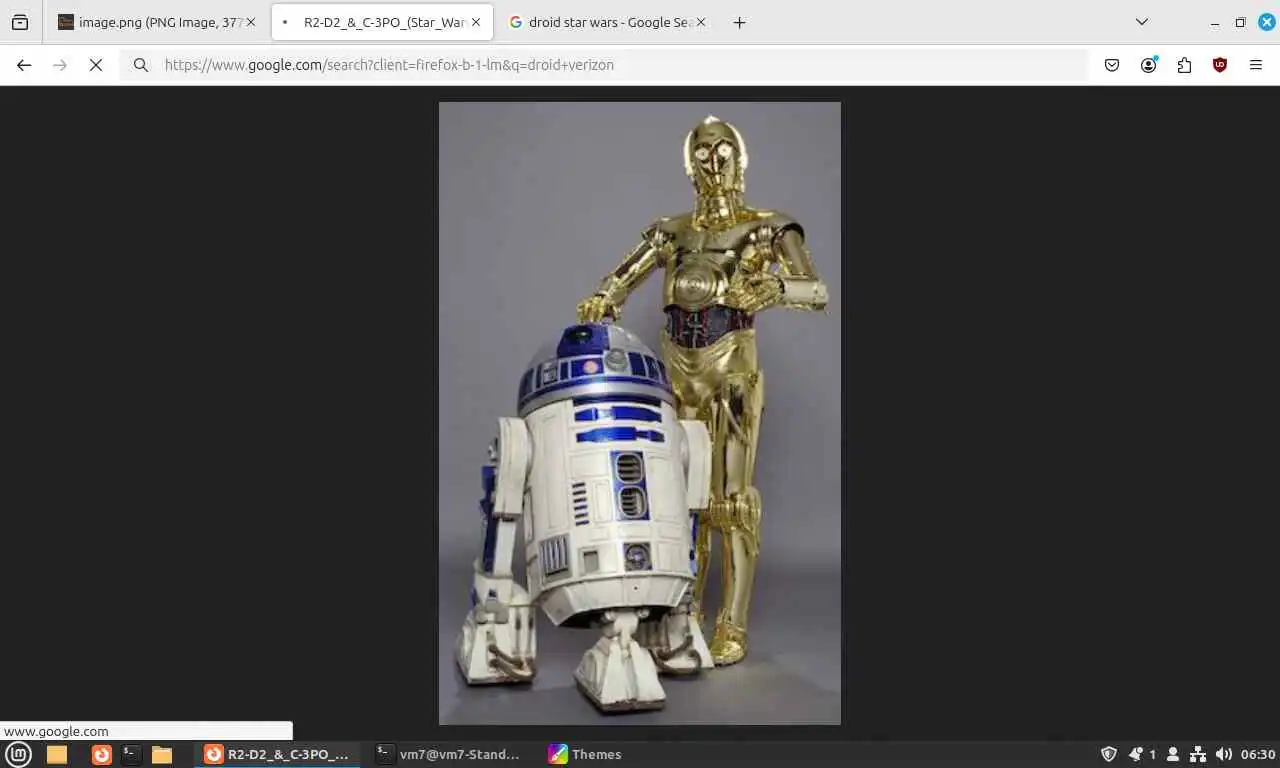Open the security shield tray icon
The image size is (1280, 768).
pos(1108,754)
